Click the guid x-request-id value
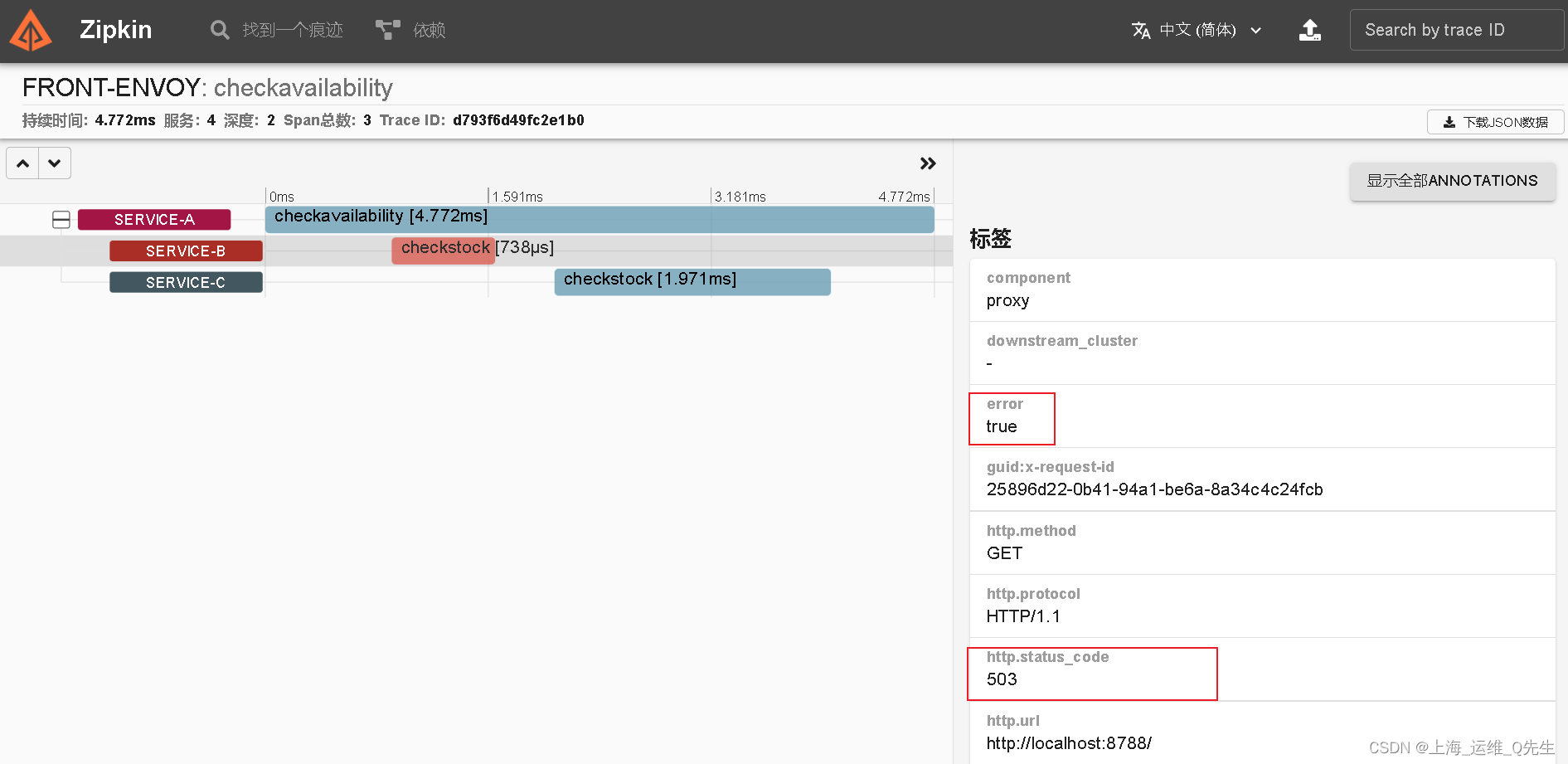This screenshot has height=764, width=1568. 1154,489
